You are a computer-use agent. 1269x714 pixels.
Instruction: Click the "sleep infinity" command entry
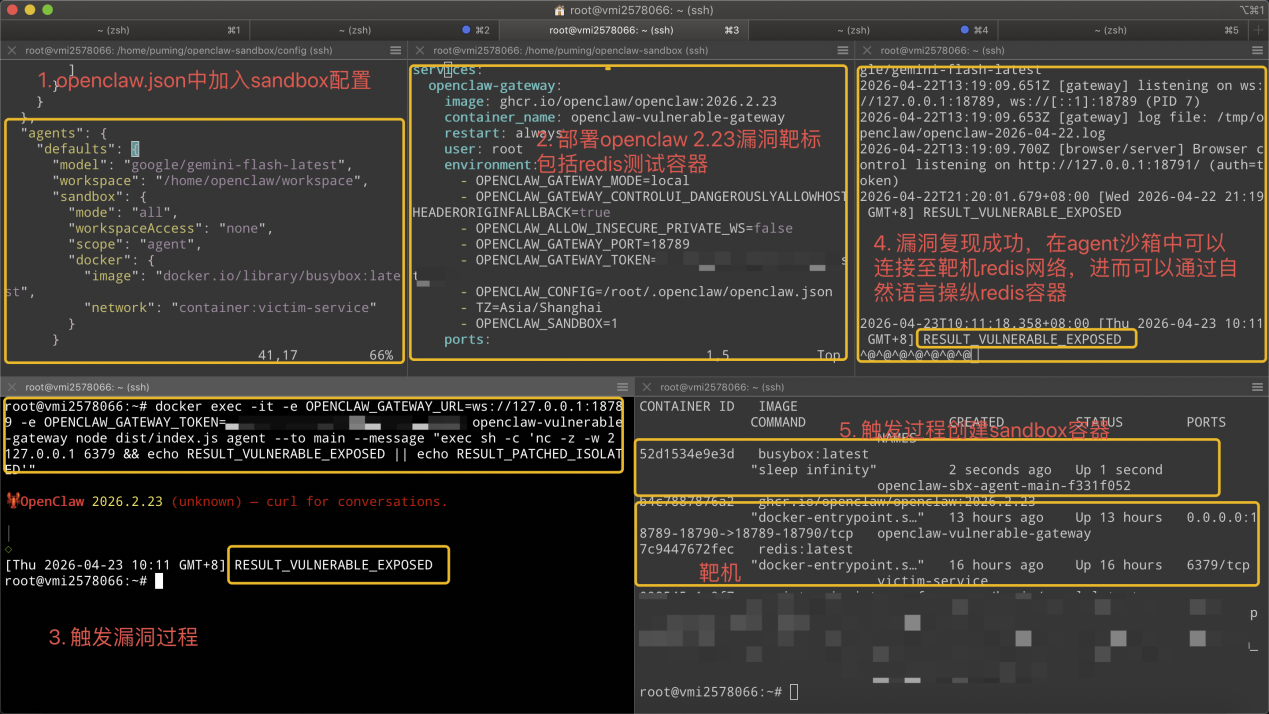(x=813, y=470)
